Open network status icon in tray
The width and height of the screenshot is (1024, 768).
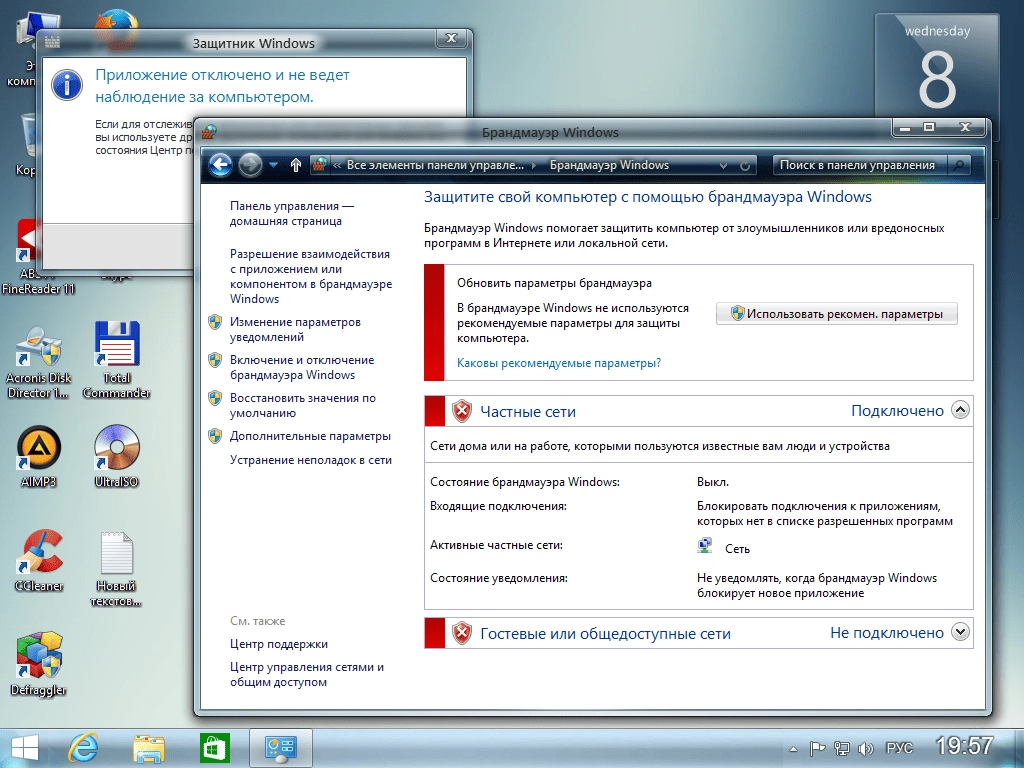842,748
